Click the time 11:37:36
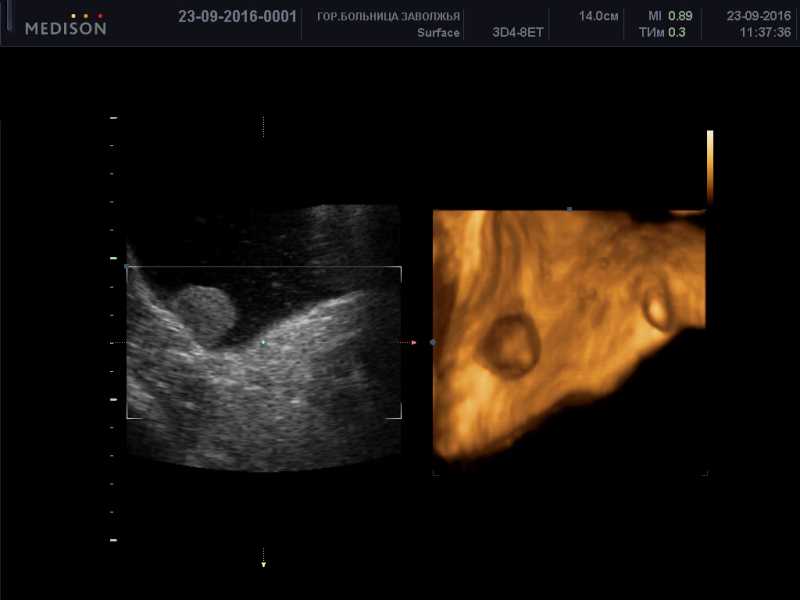The image size is (800, 600). pos(765,33)
